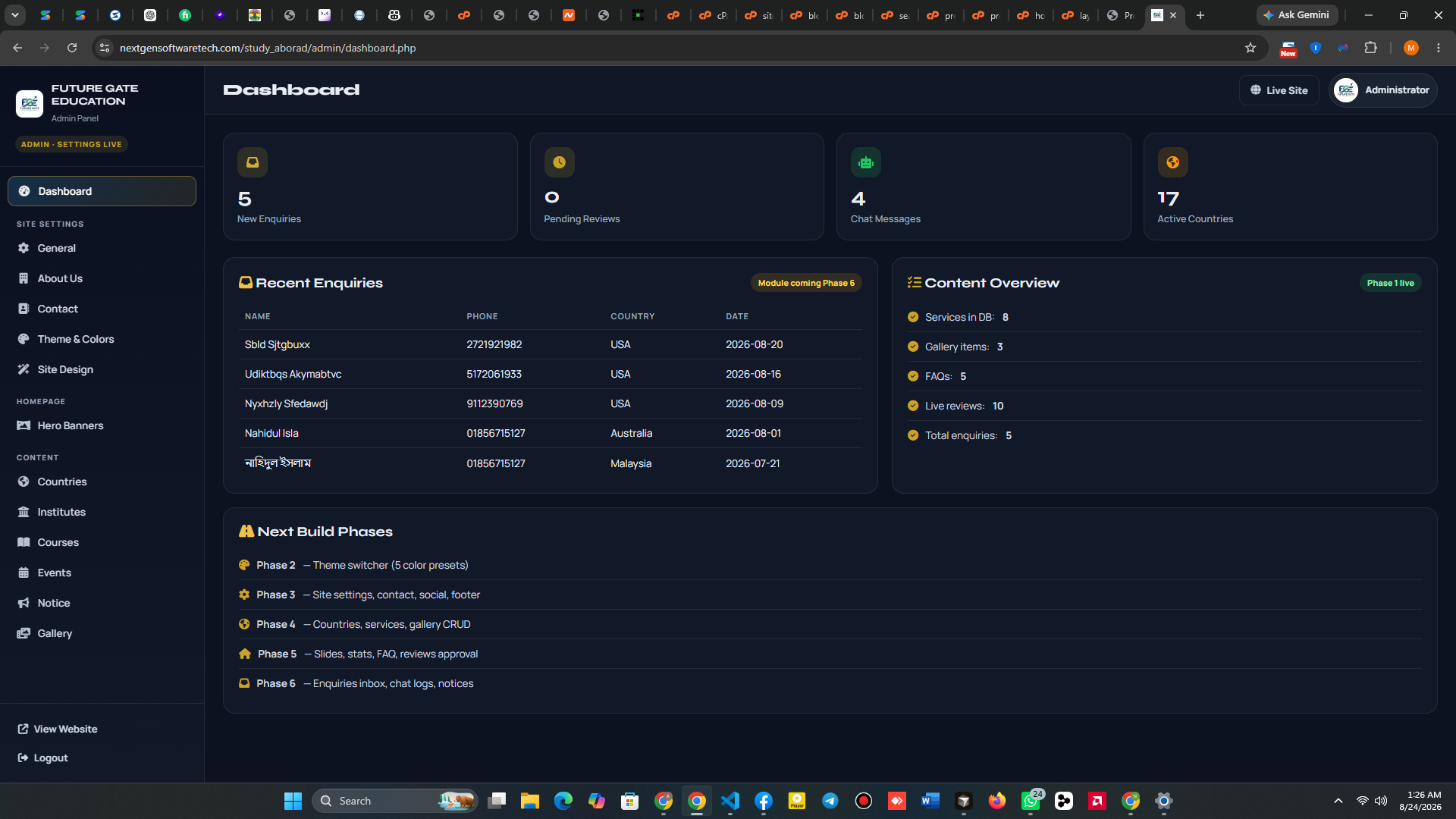This screenshot has height=819, width=1456.
Task: Click the Services in DB row
Action: (x=1164, y=317)
